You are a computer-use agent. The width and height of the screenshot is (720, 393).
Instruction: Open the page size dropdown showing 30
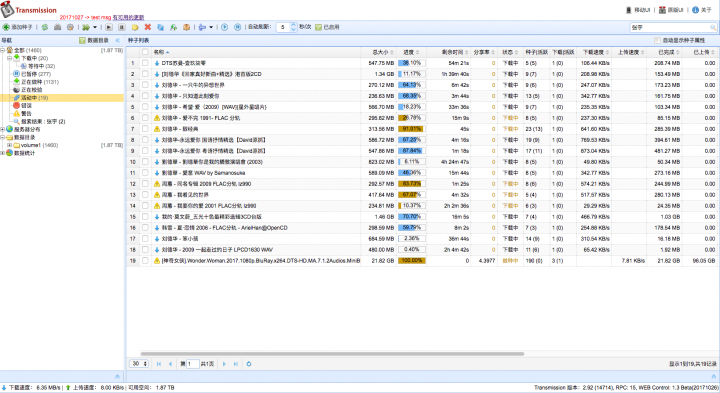(x=139, y=364)
